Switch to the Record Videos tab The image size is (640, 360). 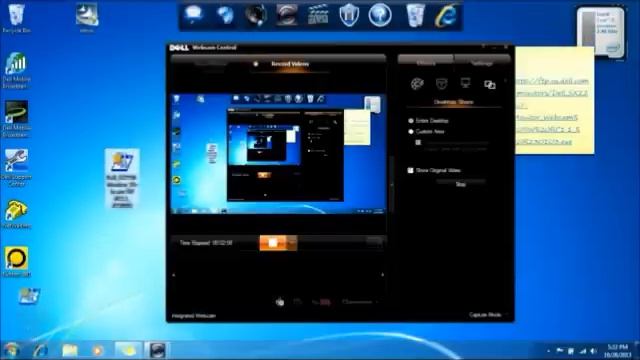click(x=290, y=64)
